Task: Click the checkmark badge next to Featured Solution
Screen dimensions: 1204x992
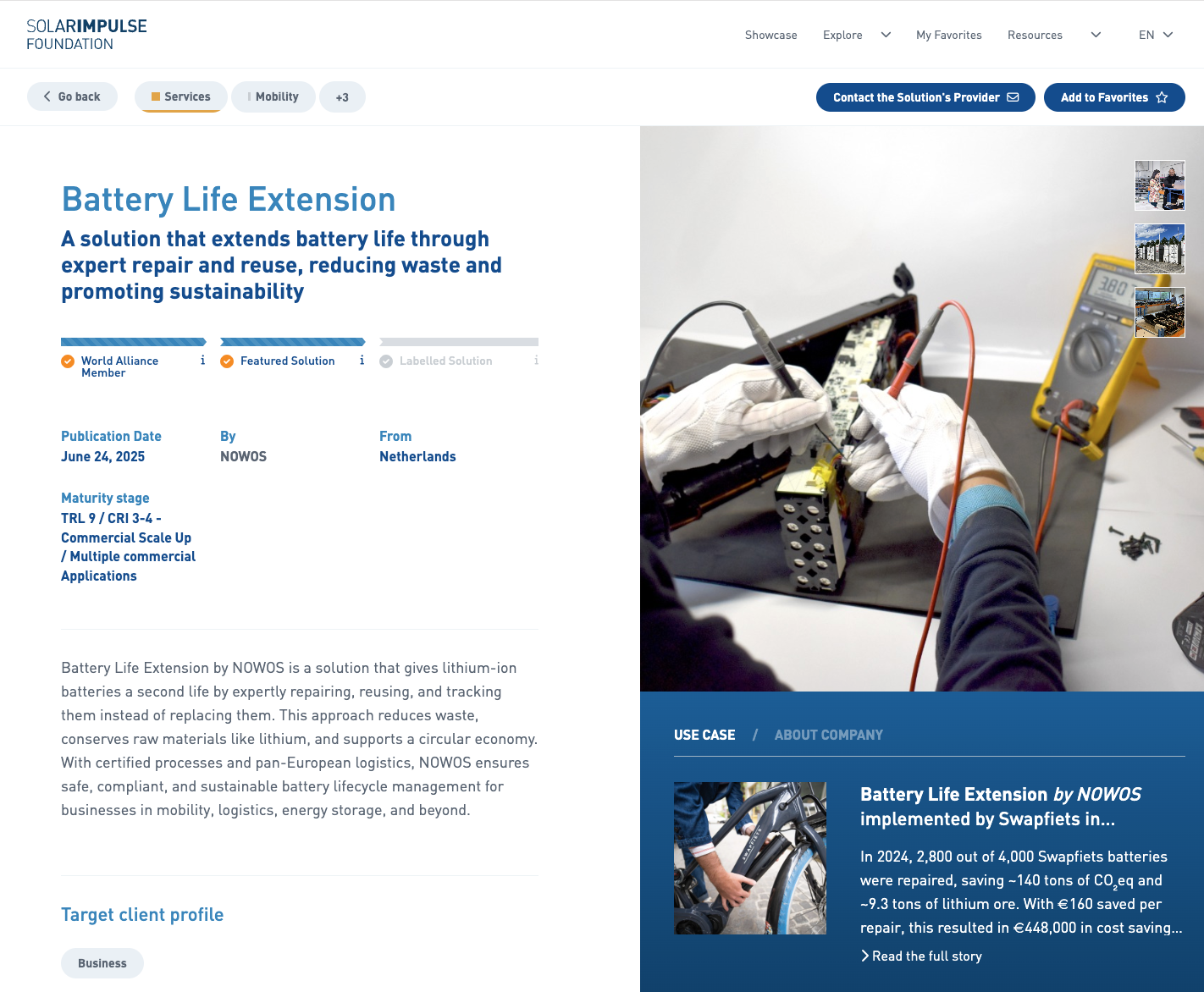Action: (227, 361)
